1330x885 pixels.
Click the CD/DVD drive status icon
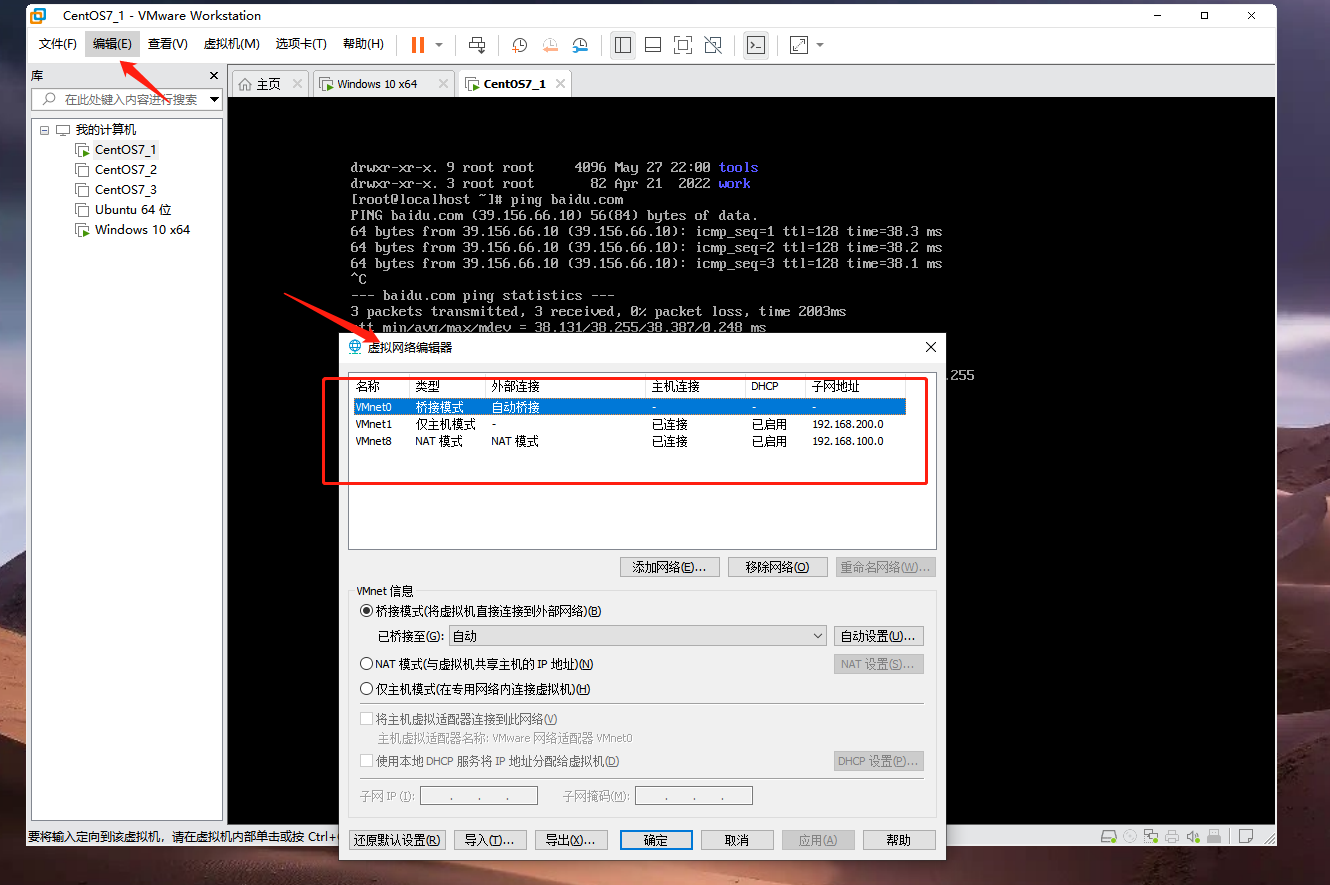click(x=1130, y=836)
